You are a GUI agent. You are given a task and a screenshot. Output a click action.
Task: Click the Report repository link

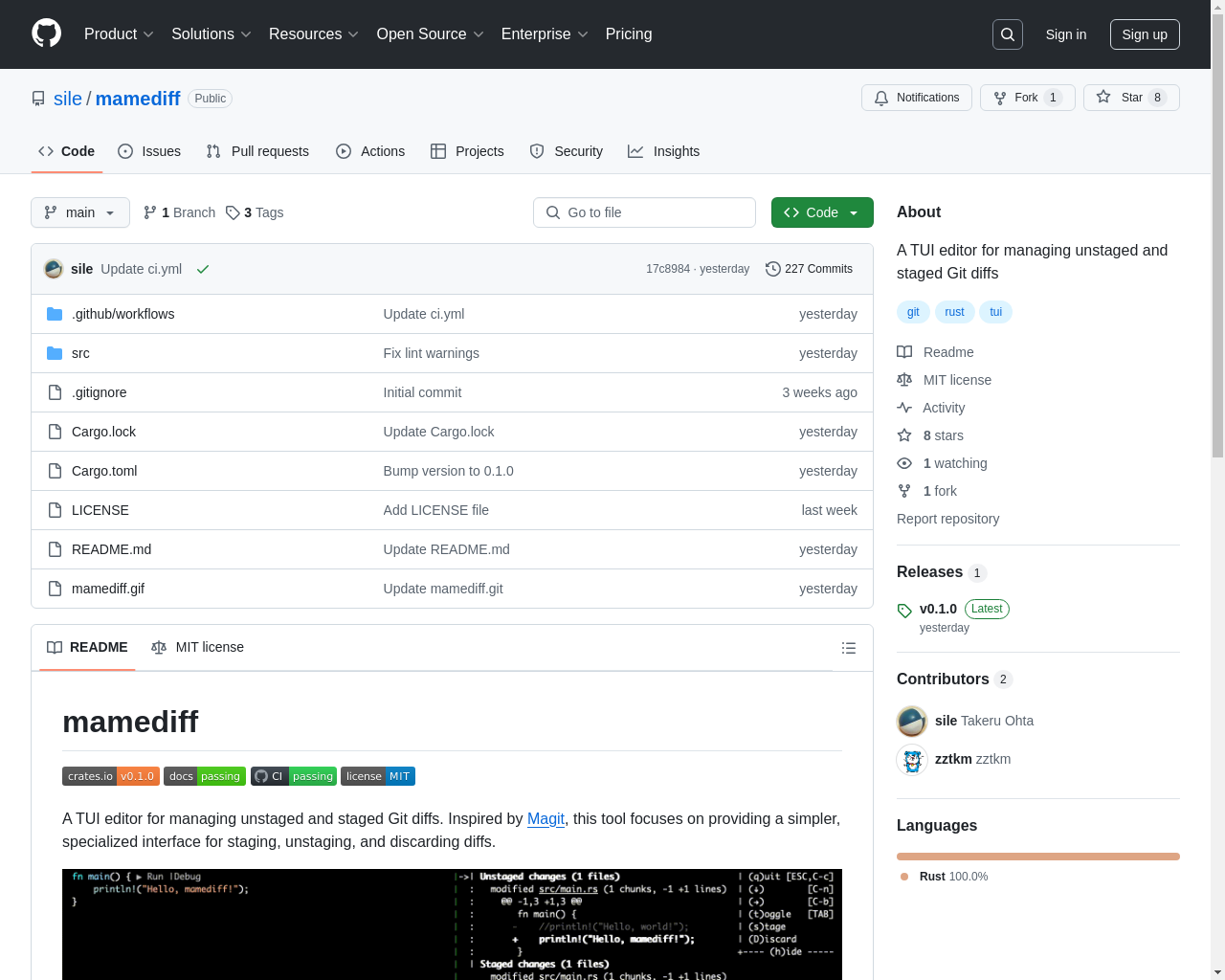coord(947,519)
